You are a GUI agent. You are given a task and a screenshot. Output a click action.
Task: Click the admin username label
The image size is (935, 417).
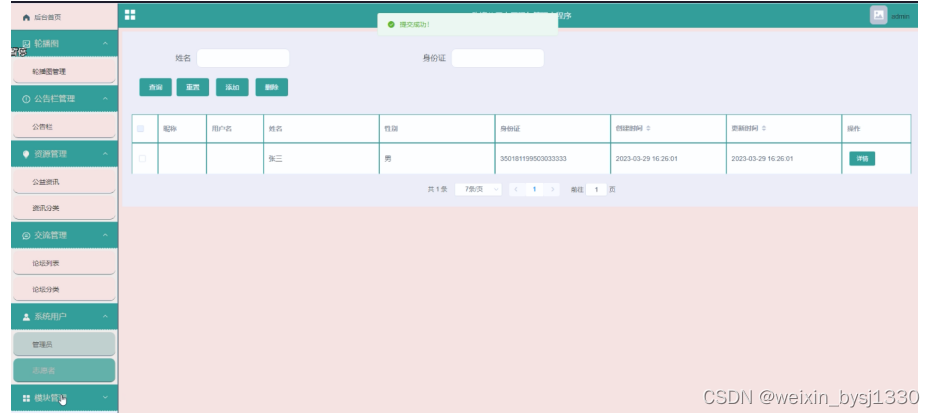click(x=900, y=17)
